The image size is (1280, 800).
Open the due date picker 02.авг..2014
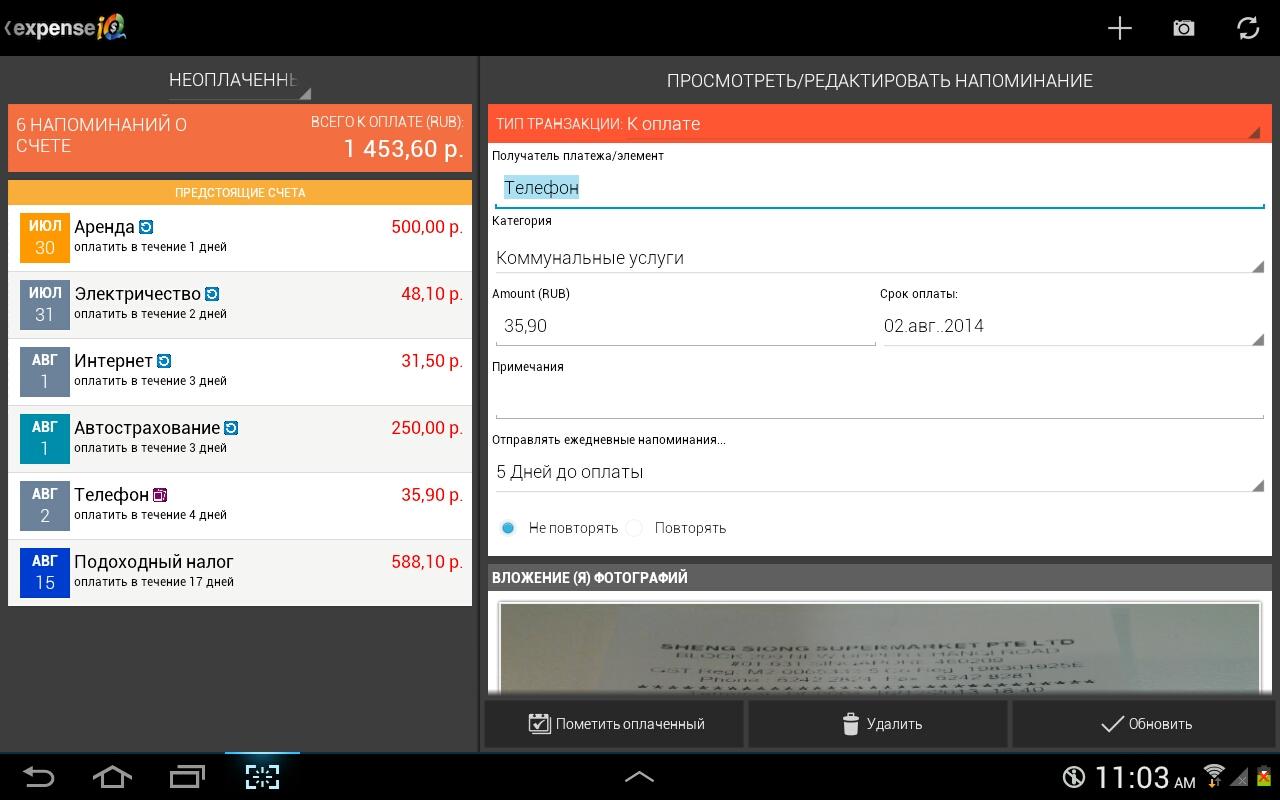click(x=1072, y=326)
